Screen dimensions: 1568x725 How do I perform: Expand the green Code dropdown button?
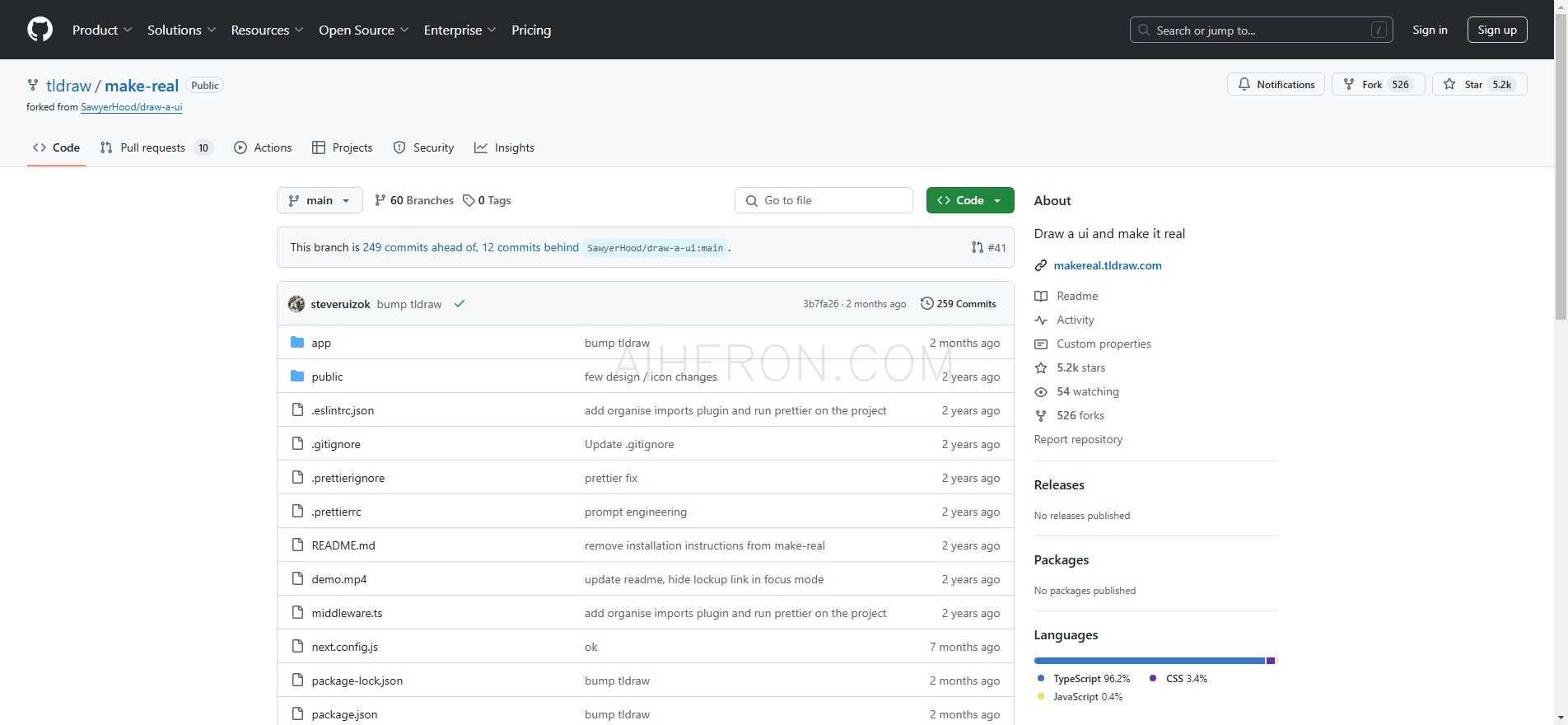[970, 200]
